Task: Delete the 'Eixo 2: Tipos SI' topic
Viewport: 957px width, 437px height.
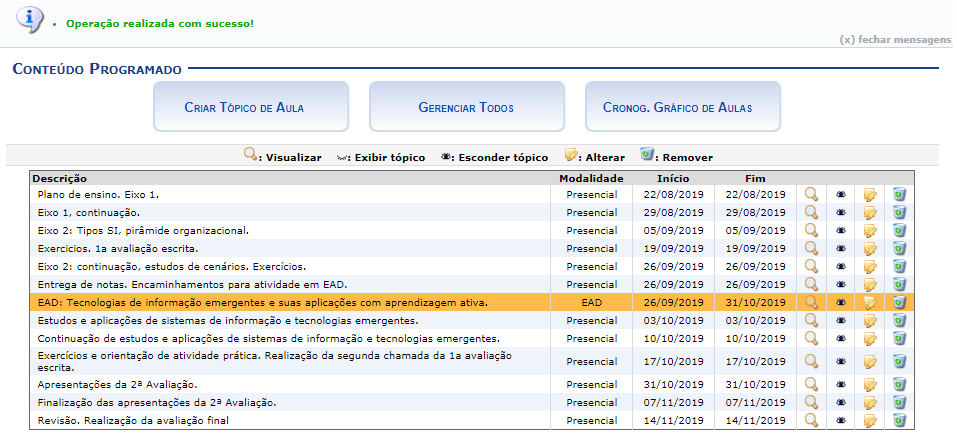Action: tap(899, 230)
